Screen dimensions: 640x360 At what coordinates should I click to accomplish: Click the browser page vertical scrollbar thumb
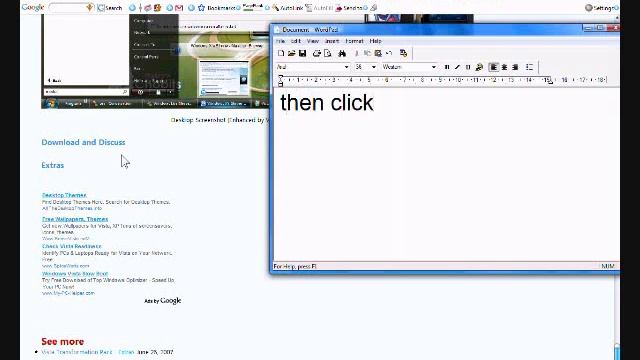coord(617,352)
